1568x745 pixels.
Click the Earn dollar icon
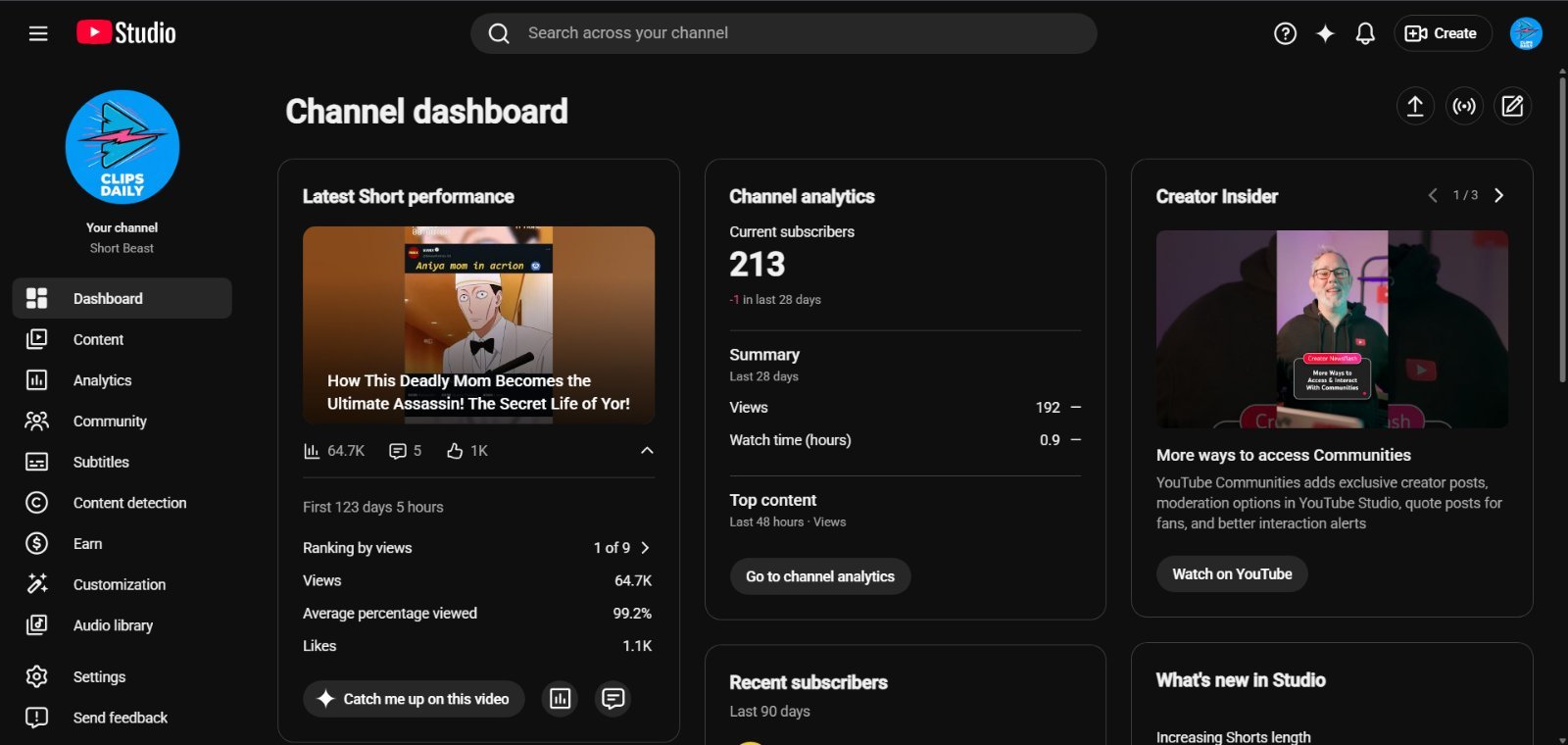click(x=36, y=543)
